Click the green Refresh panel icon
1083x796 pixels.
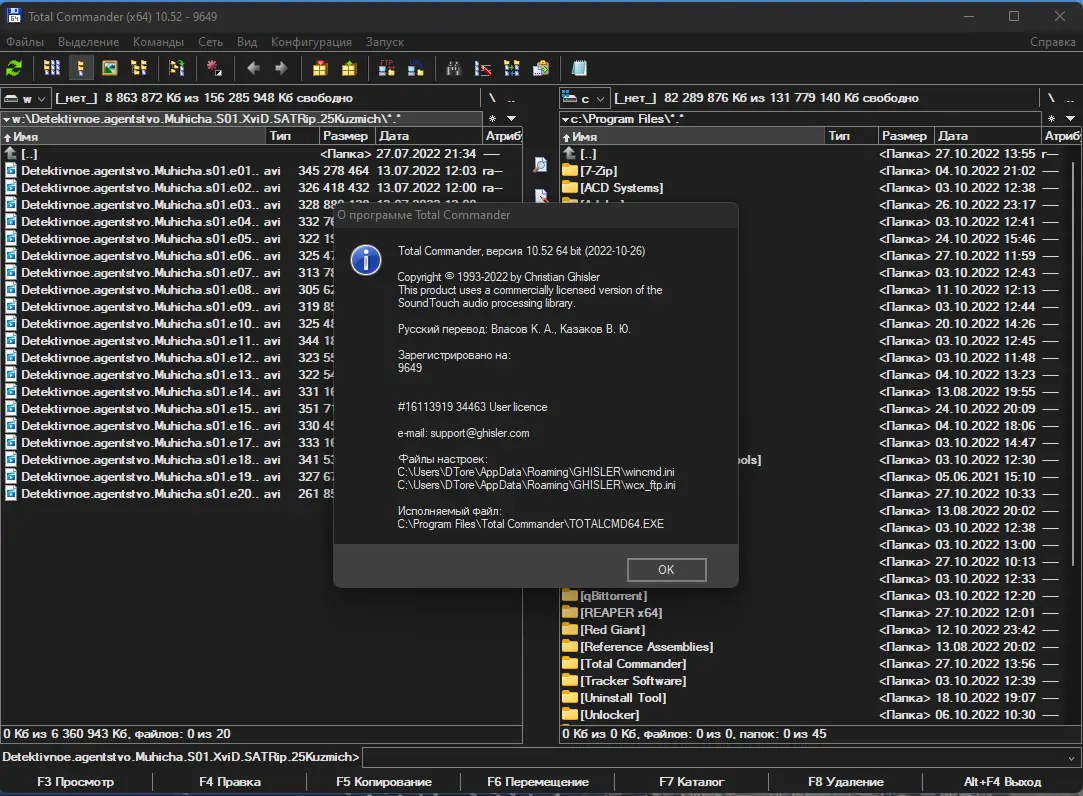pyautogui.click(x=15, y=68)
